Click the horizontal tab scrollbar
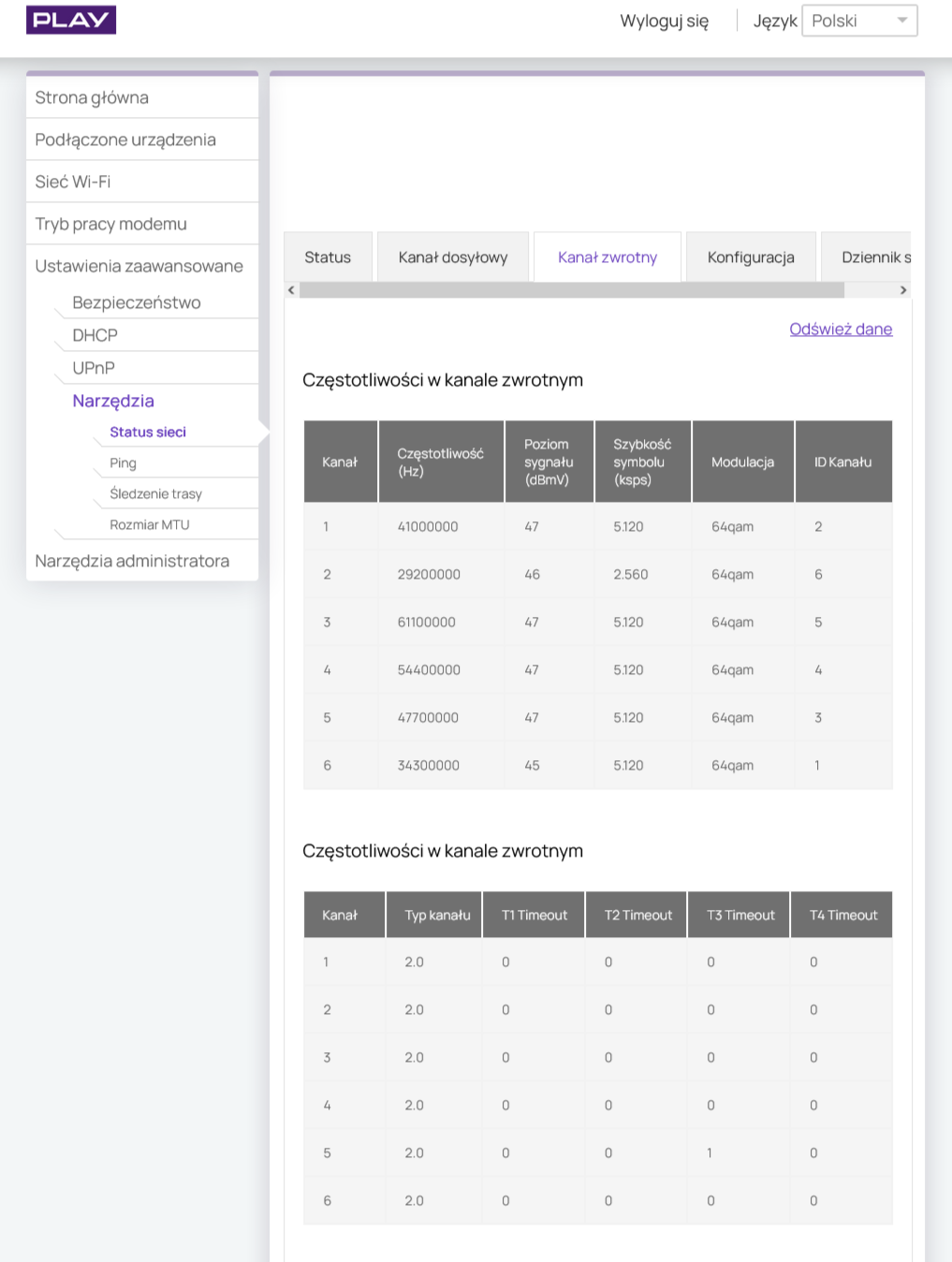The width and height of the screenshot is (952, 1262). click(571, 290)
